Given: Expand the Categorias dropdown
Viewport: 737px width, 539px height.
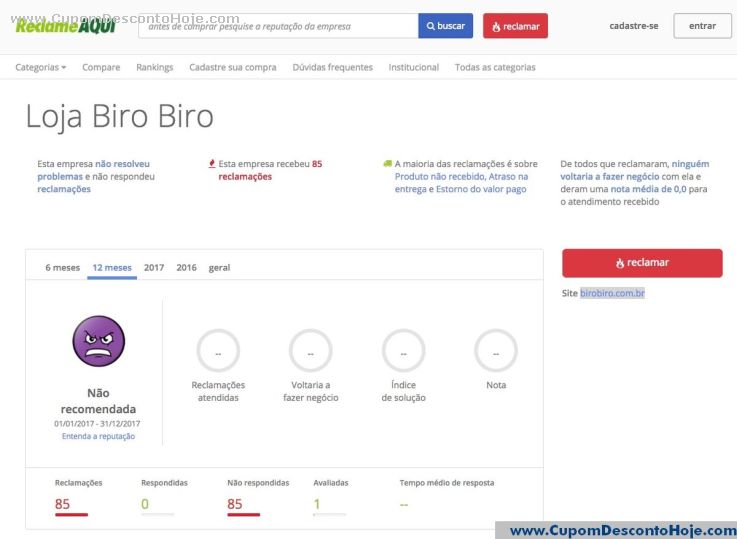Looking at the screenshot, I should [x=40, y=67].
